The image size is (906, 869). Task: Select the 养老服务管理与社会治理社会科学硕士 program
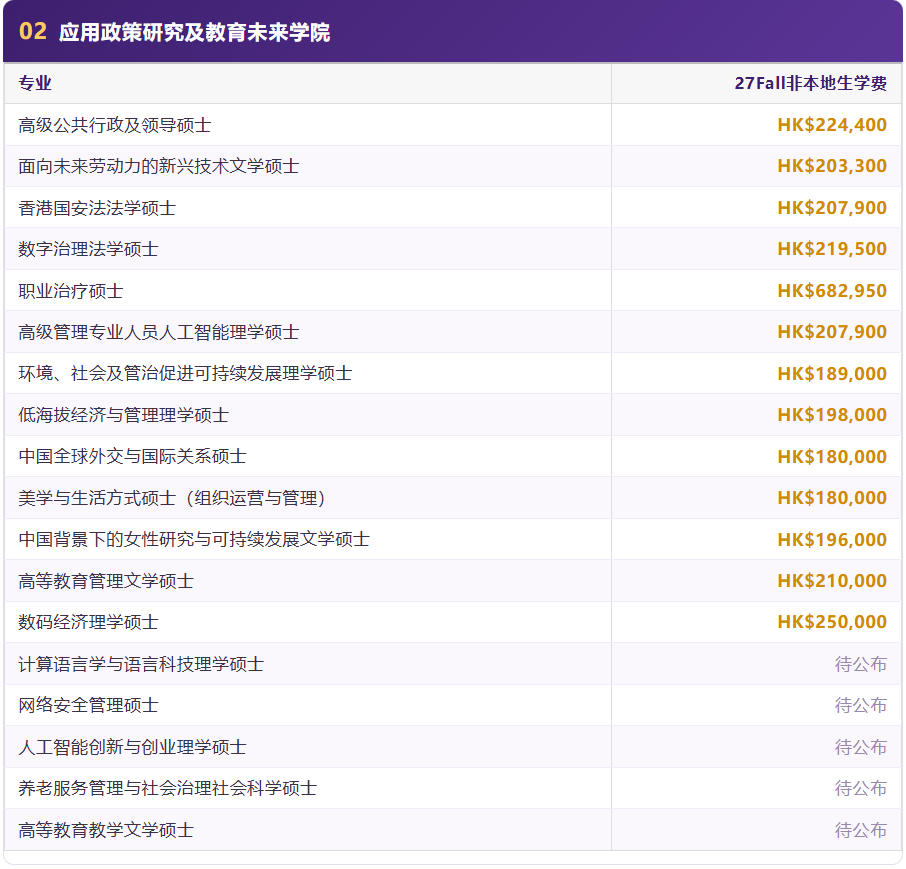[x=168, y=789]
